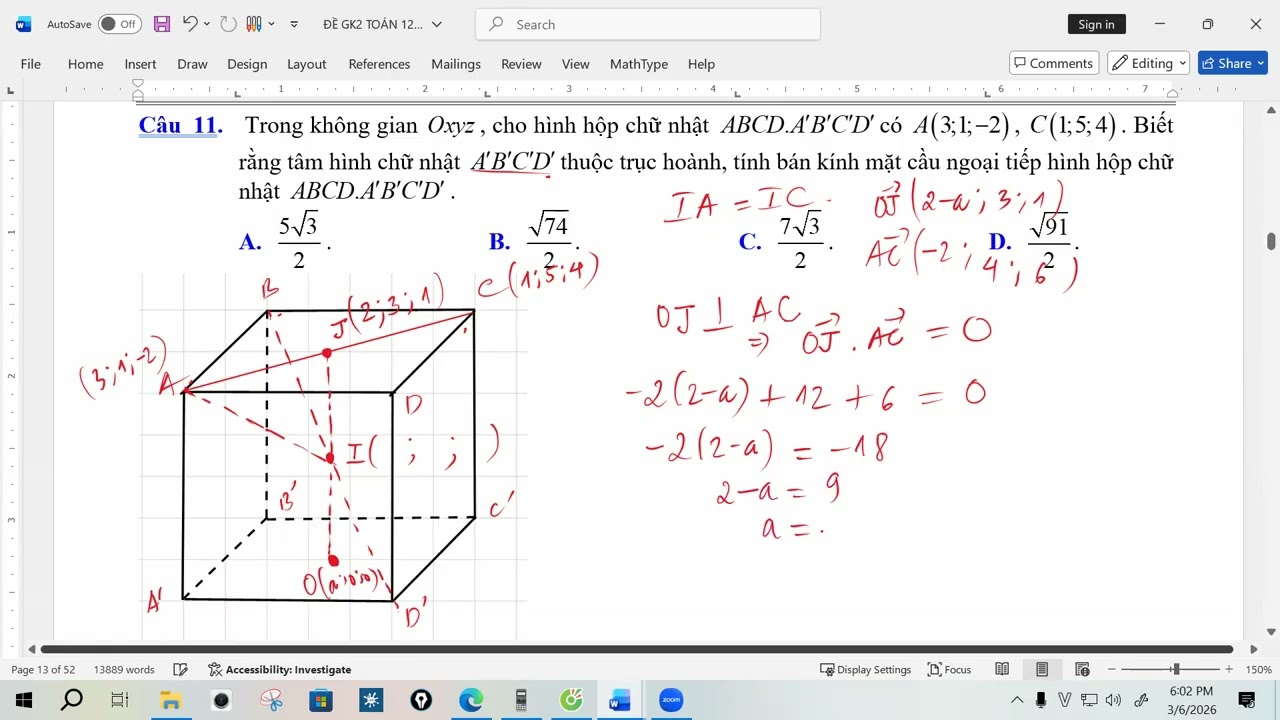Click the vertical scrollbar down arrow
Viewport: 1280px width, 720px height.
click(x=1271, y=631)
